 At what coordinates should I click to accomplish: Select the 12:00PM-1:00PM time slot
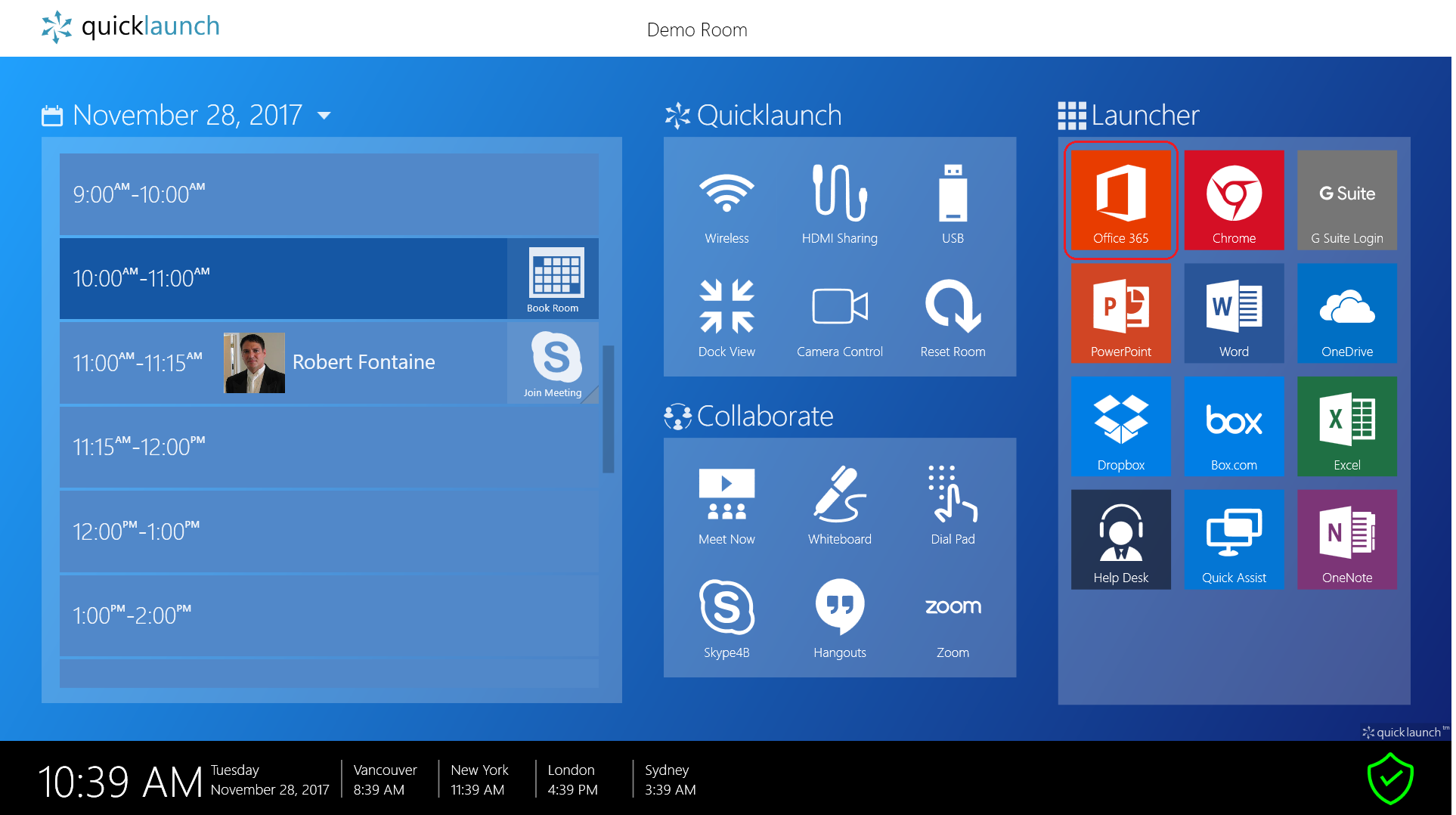click(330, 533)
